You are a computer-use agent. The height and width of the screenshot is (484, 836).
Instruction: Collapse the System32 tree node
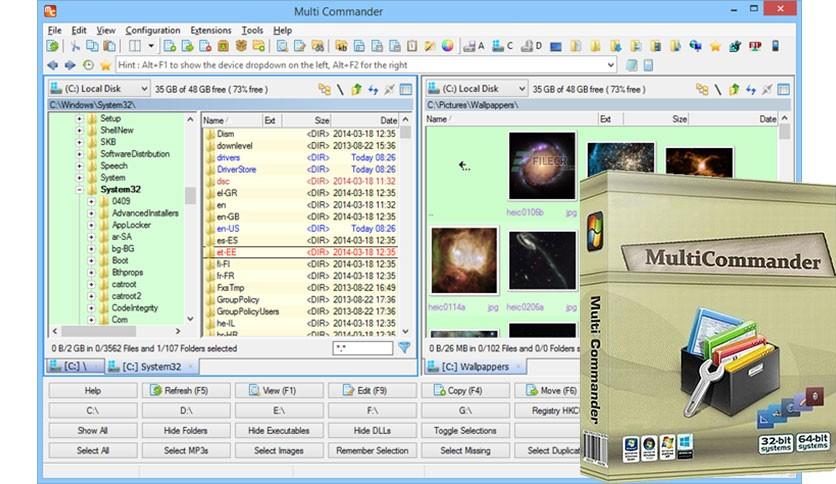pos(79,189)
